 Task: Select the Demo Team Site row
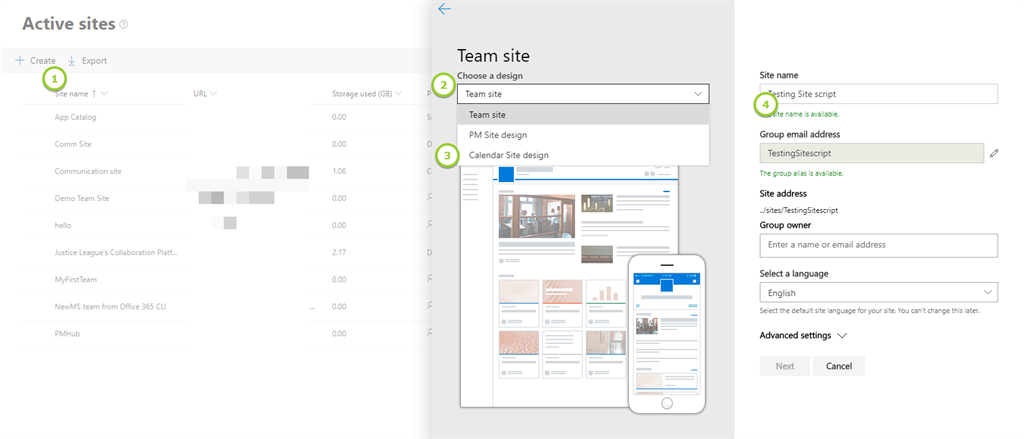82,198
